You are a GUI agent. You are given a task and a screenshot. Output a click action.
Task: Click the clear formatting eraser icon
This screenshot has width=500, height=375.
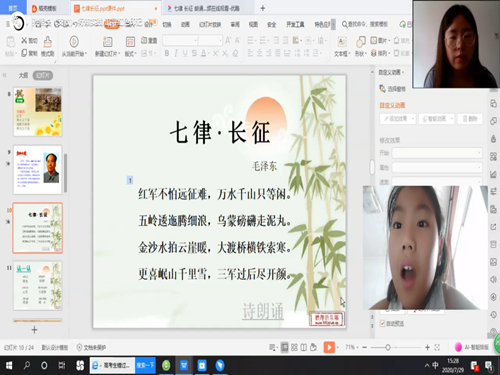[x=236, y=53]
